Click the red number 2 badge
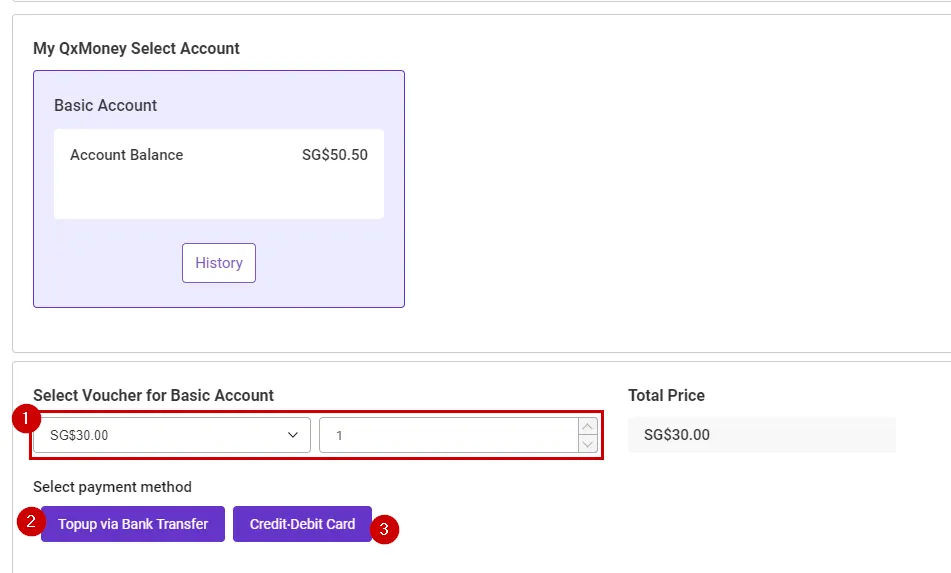Viewport: 951px width, 573px height. coord(30,521)
